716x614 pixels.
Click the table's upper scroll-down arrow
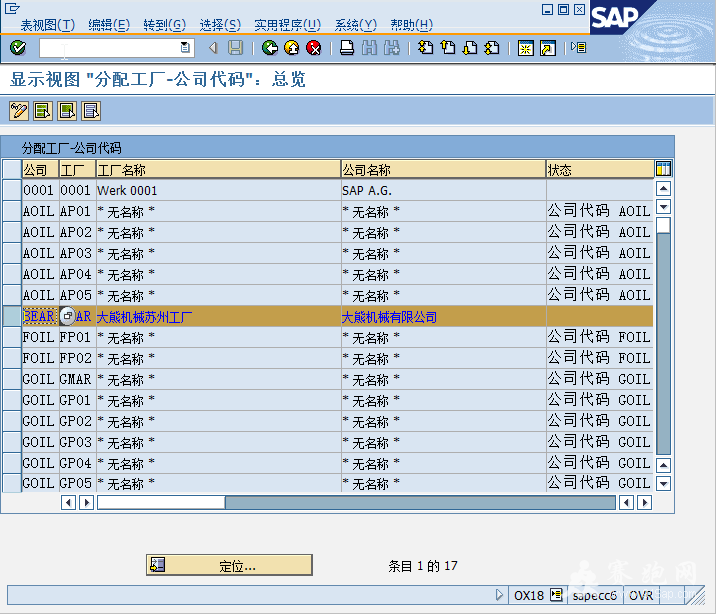click(663, 207)
